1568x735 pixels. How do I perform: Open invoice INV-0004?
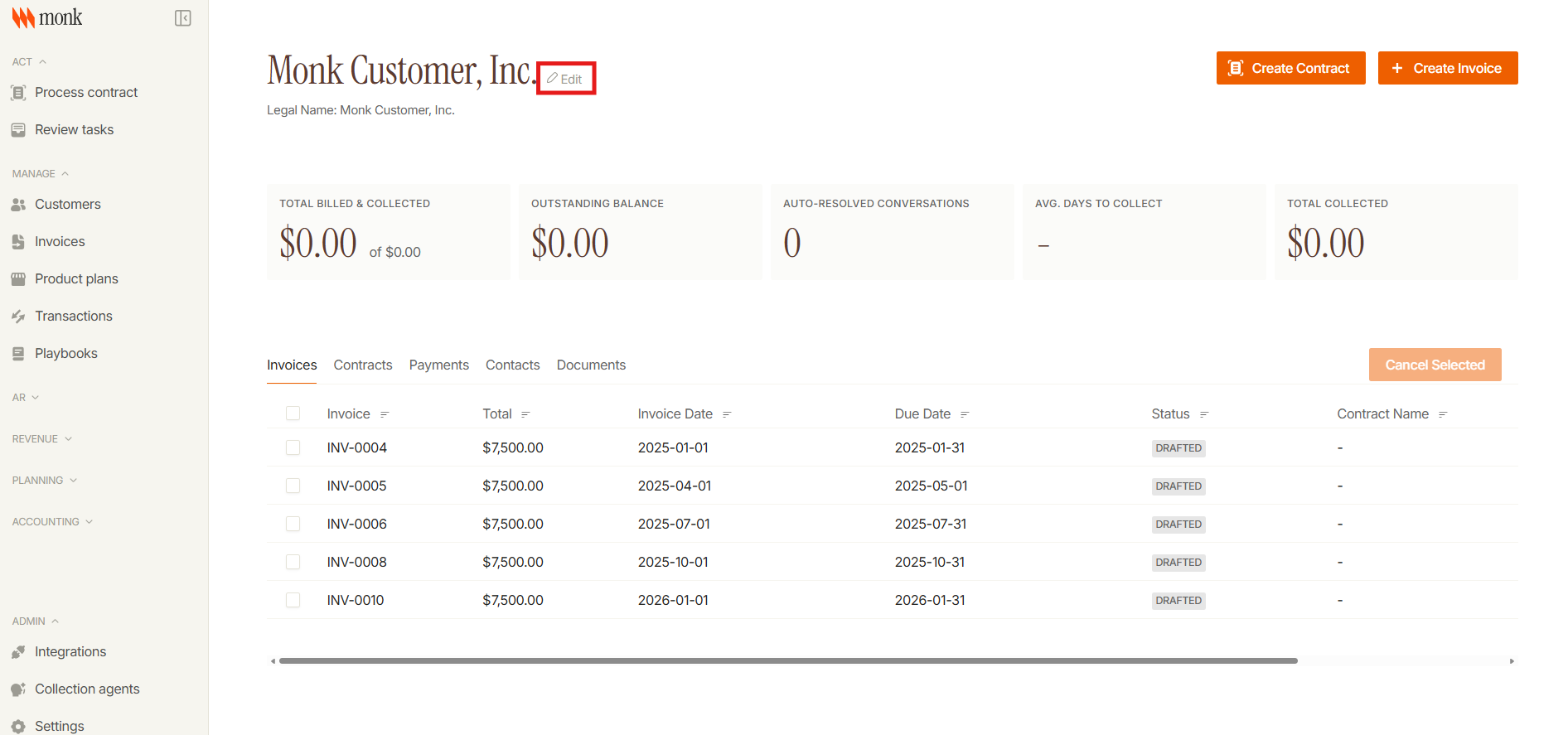pyautogui.click(x=357, y=448)
